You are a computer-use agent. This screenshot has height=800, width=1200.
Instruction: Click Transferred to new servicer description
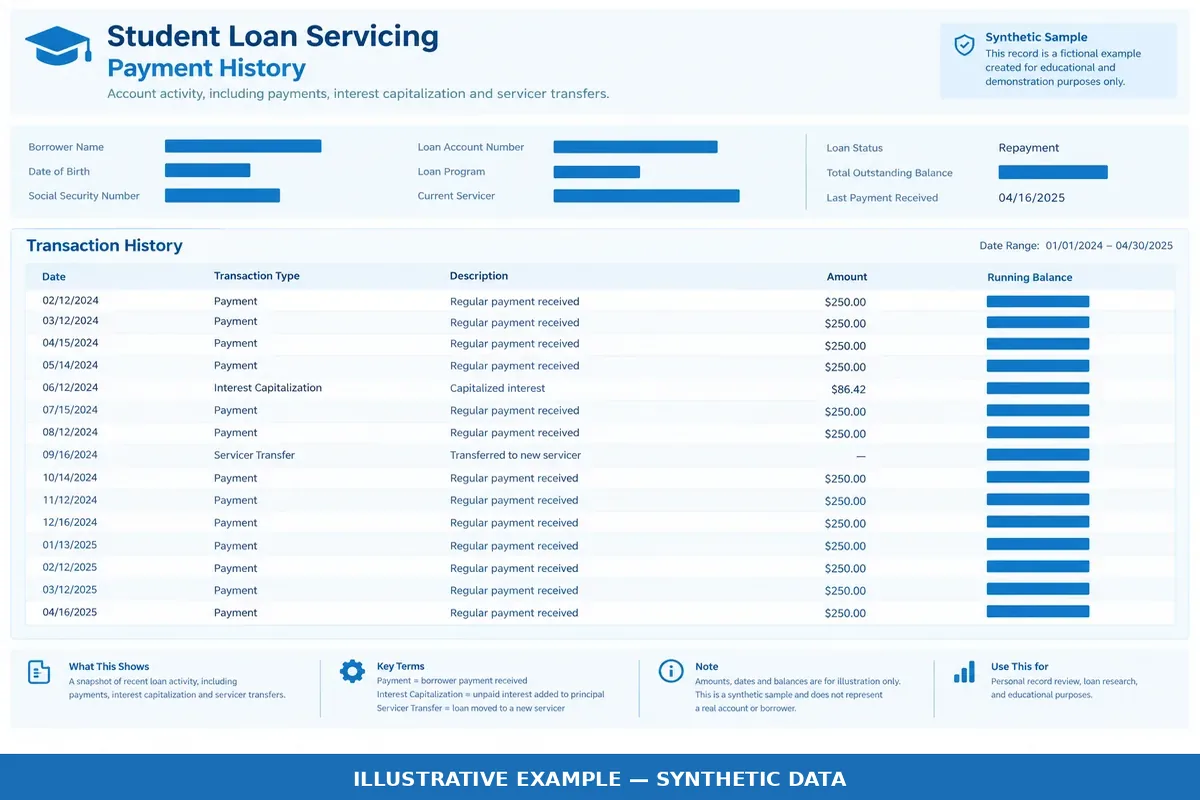click(515, 455)
